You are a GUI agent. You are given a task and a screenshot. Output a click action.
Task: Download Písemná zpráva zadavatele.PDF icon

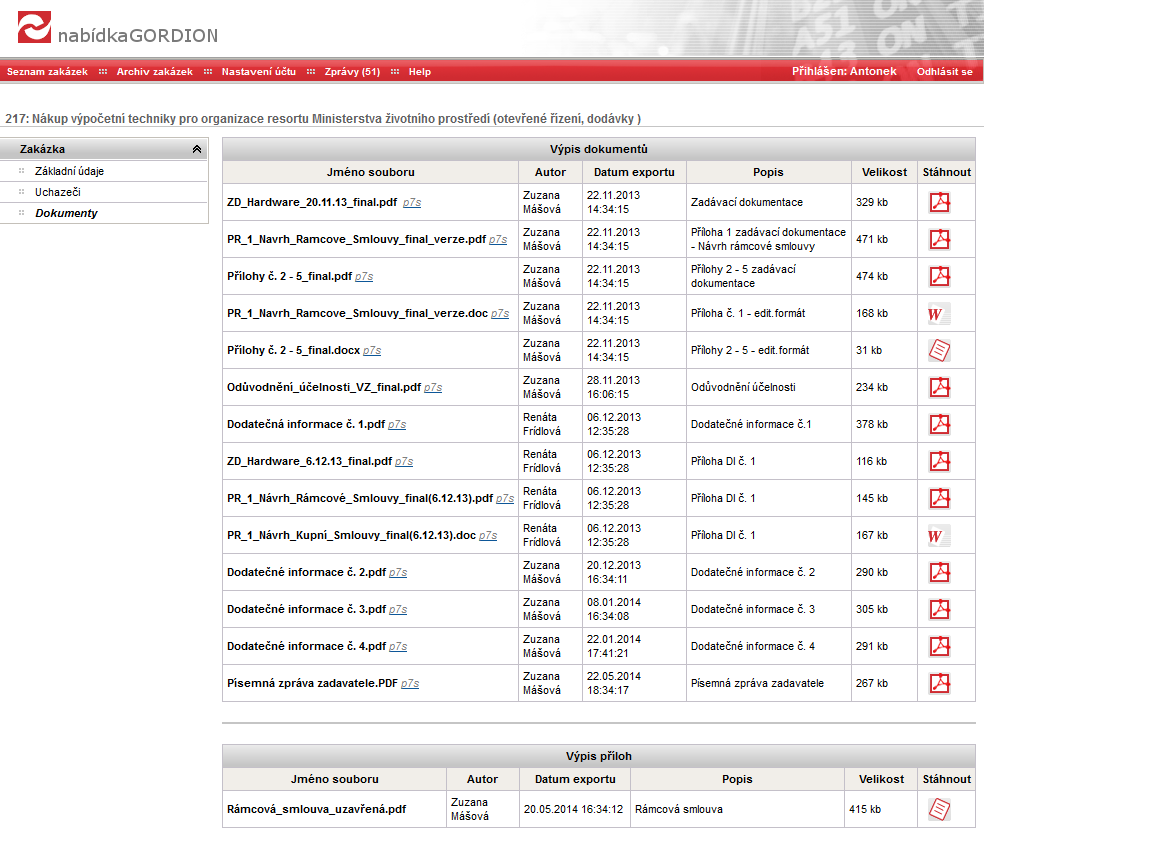point(939,683)
